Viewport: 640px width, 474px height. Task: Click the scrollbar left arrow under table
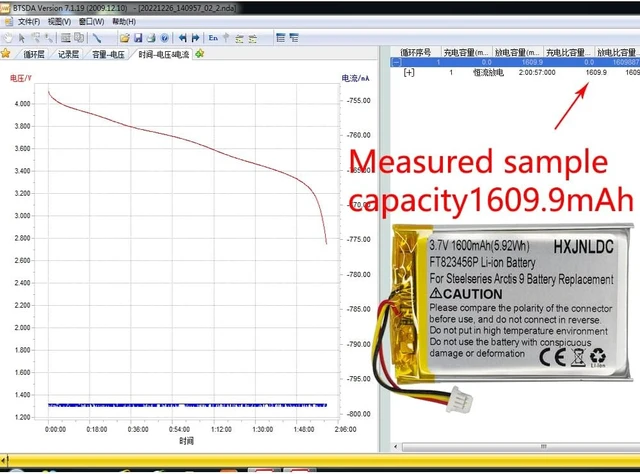396,447
